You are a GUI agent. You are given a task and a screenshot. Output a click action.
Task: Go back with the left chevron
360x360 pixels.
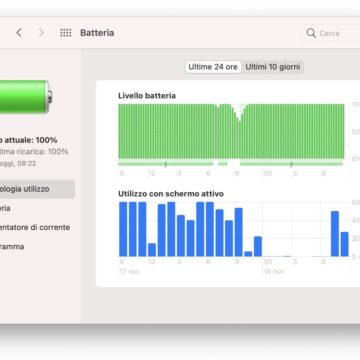[x=19, y=33]
